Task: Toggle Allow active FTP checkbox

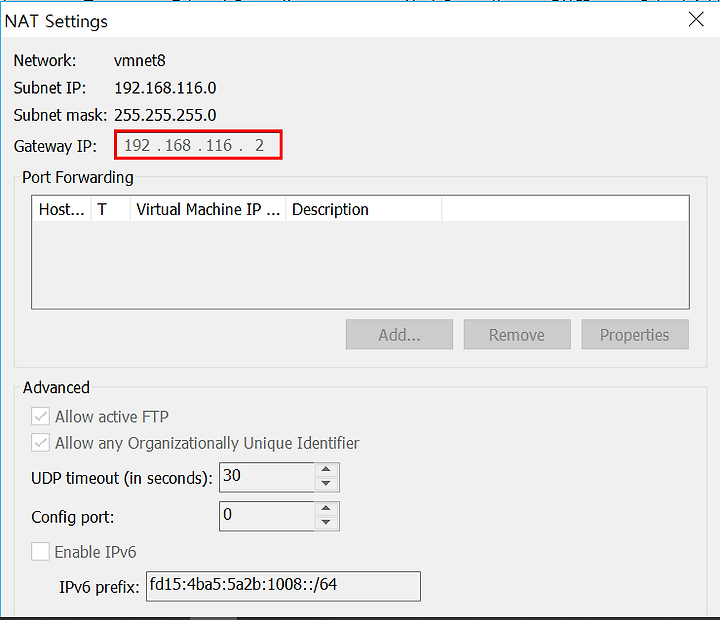Action: (40, 417)
